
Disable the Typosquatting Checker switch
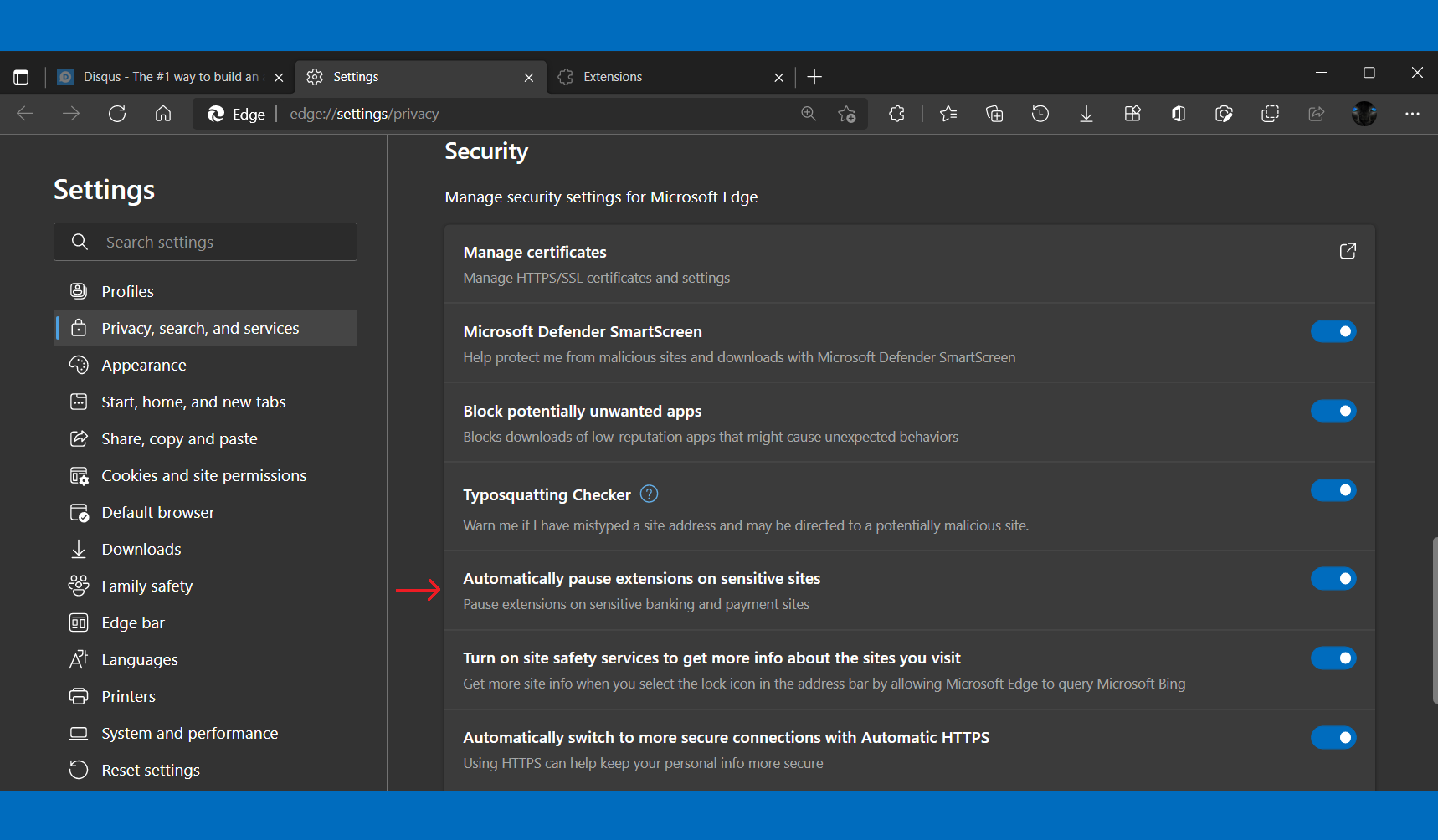tap(1333, 490)
